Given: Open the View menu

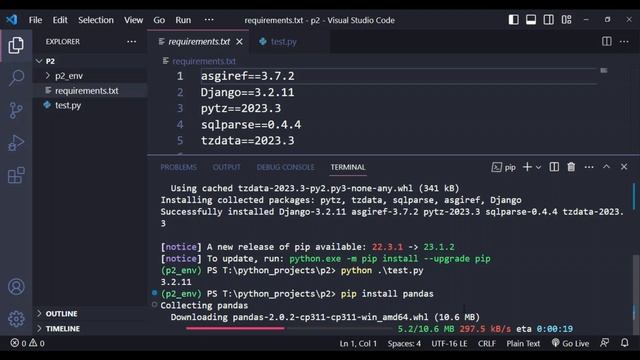Looking at the screenshot, I should pyautogui.click(x=133, y=20).
